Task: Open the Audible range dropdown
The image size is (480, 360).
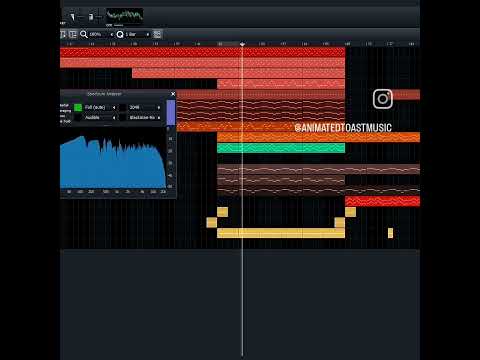Action: click(99, 118)
